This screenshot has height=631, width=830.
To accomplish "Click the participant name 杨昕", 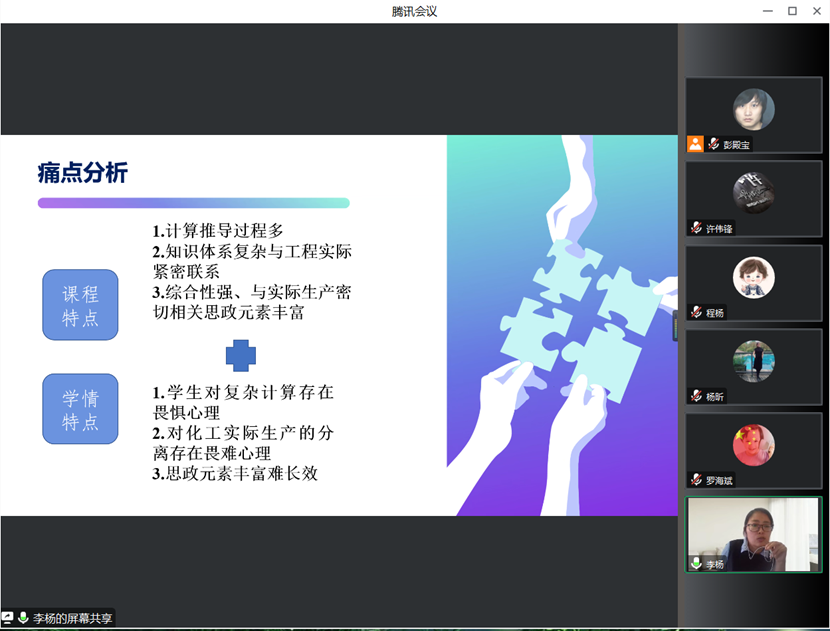I will [x=715, y=396].
